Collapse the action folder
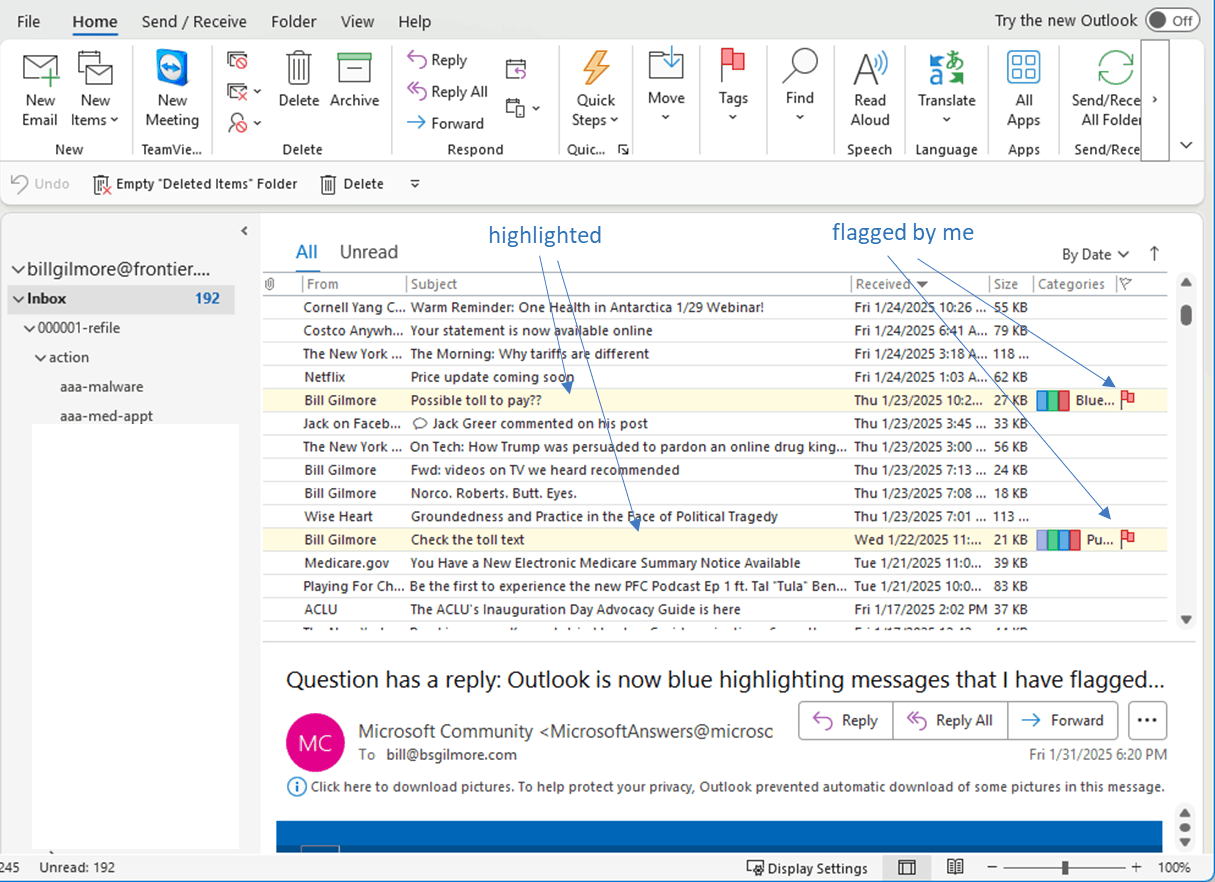The width and height of the screenshot is (1215, 882). click(41, 357)
